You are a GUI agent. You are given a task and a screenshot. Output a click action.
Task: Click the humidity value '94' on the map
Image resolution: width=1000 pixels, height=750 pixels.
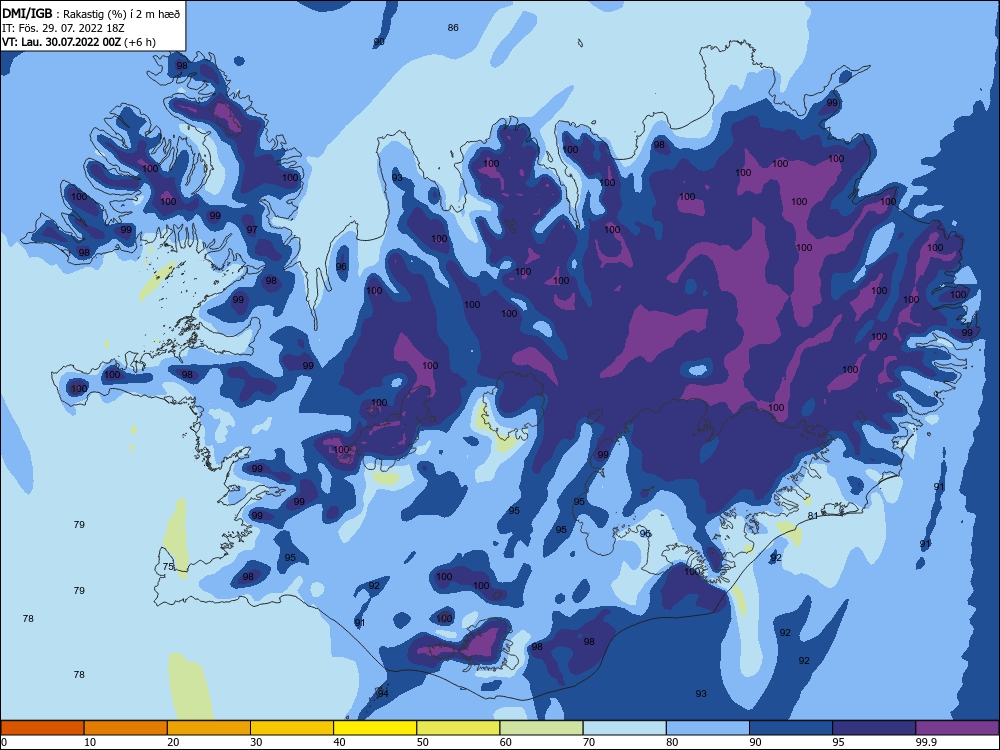383,693
